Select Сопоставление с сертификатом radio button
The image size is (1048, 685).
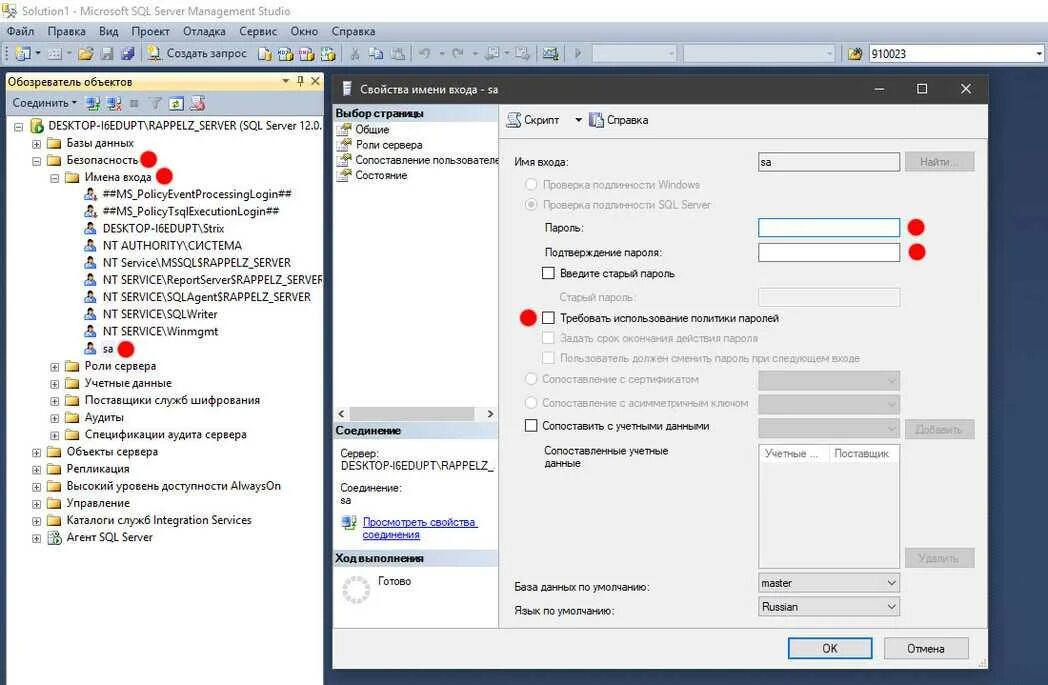point(531,379)
